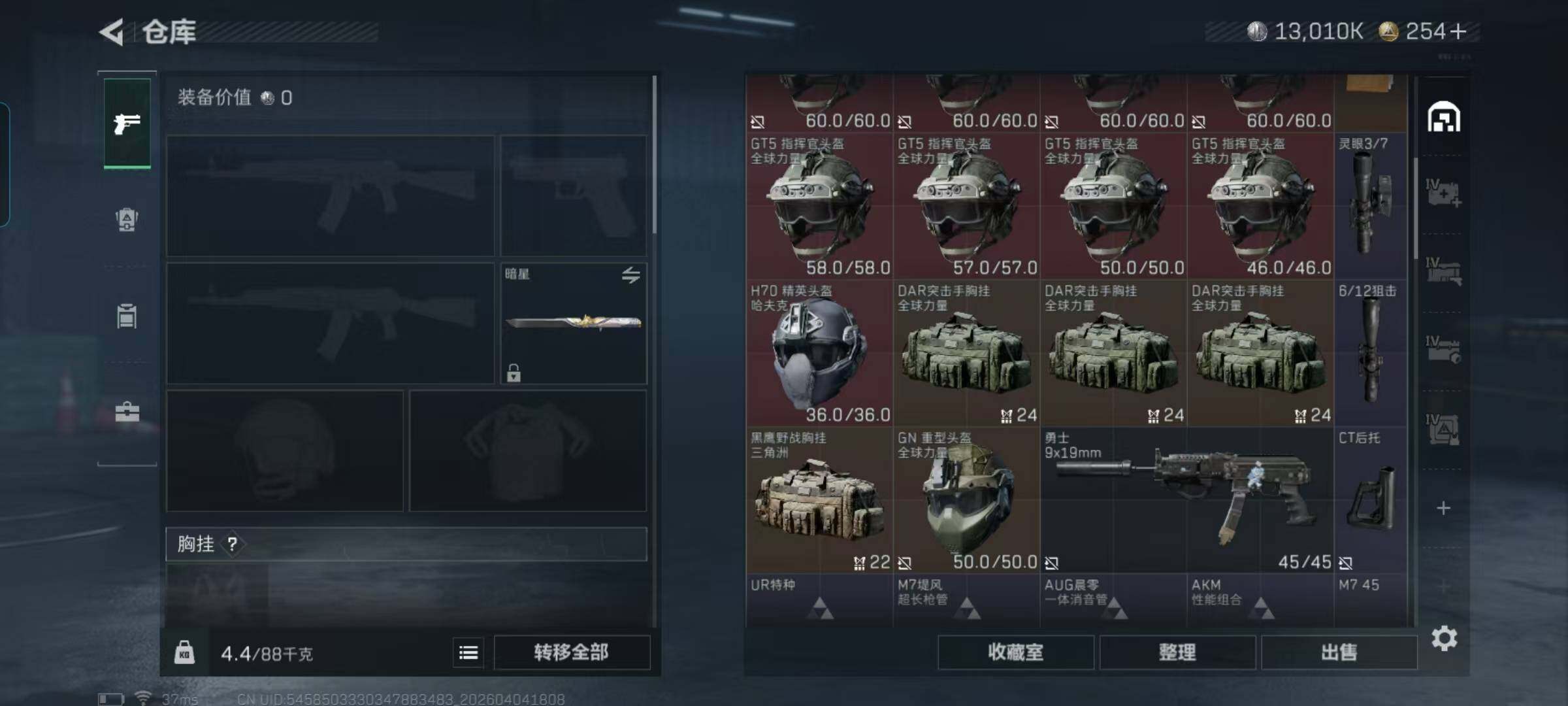
Task: Select the main warehouse storage icon
Action: 1444,118
